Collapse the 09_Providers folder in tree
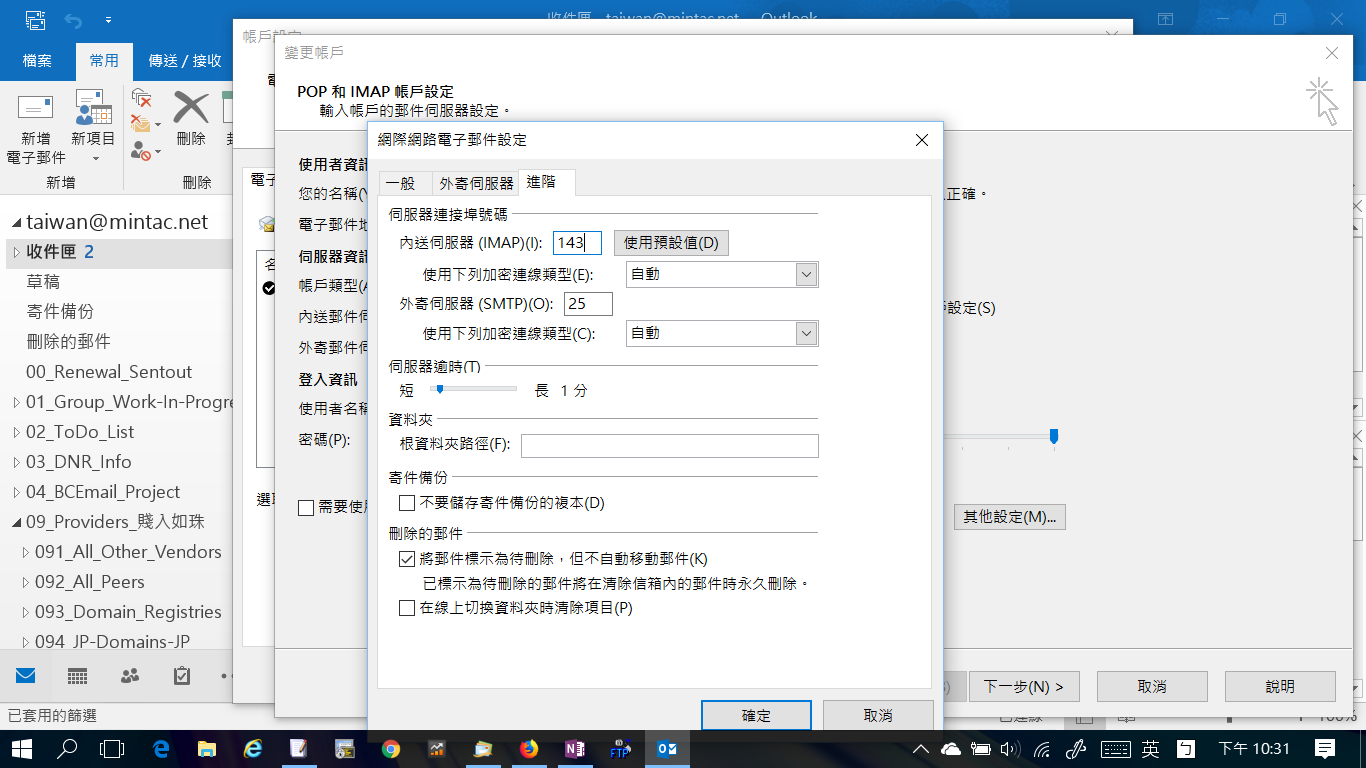 coord(17,522)
